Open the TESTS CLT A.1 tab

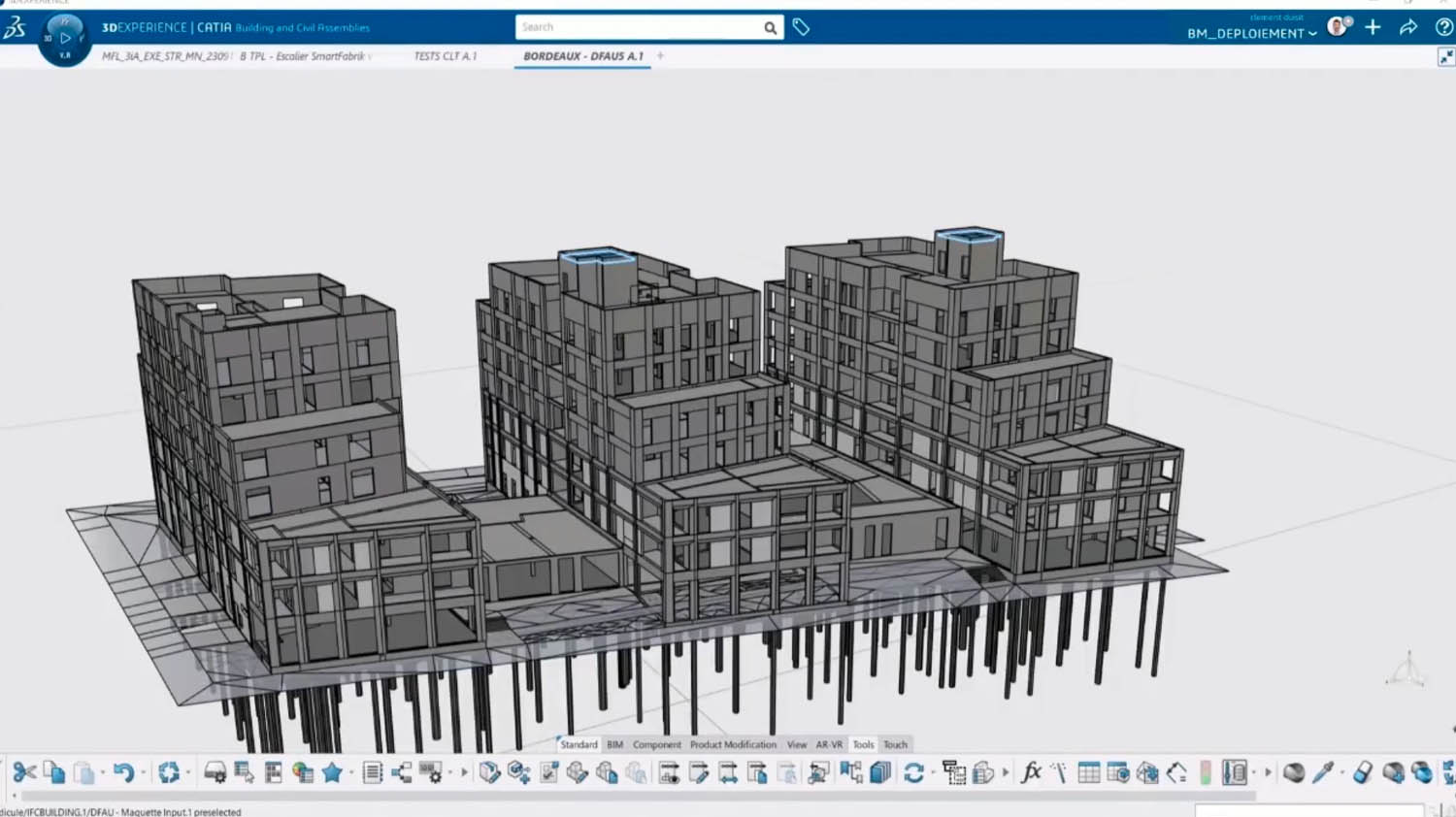point(446,56)
